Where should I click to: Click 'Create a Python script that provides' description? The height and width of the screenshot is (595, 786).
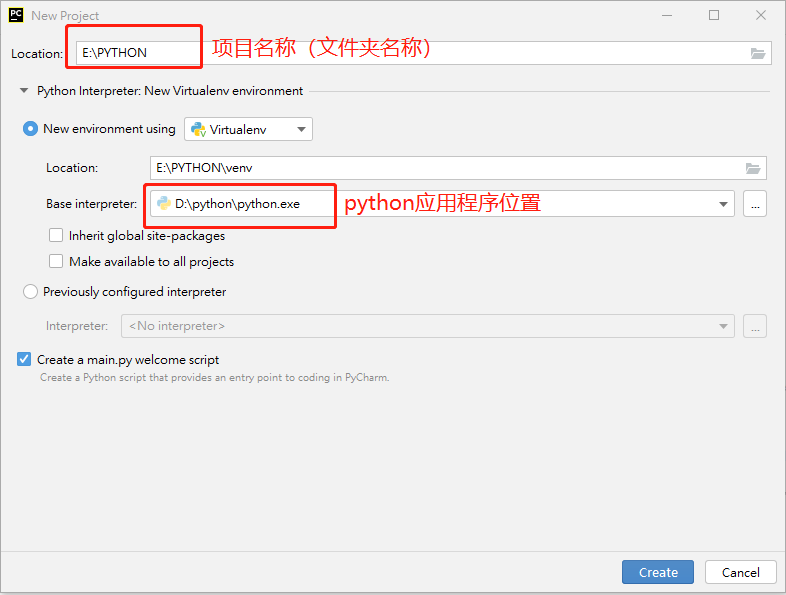215,377
